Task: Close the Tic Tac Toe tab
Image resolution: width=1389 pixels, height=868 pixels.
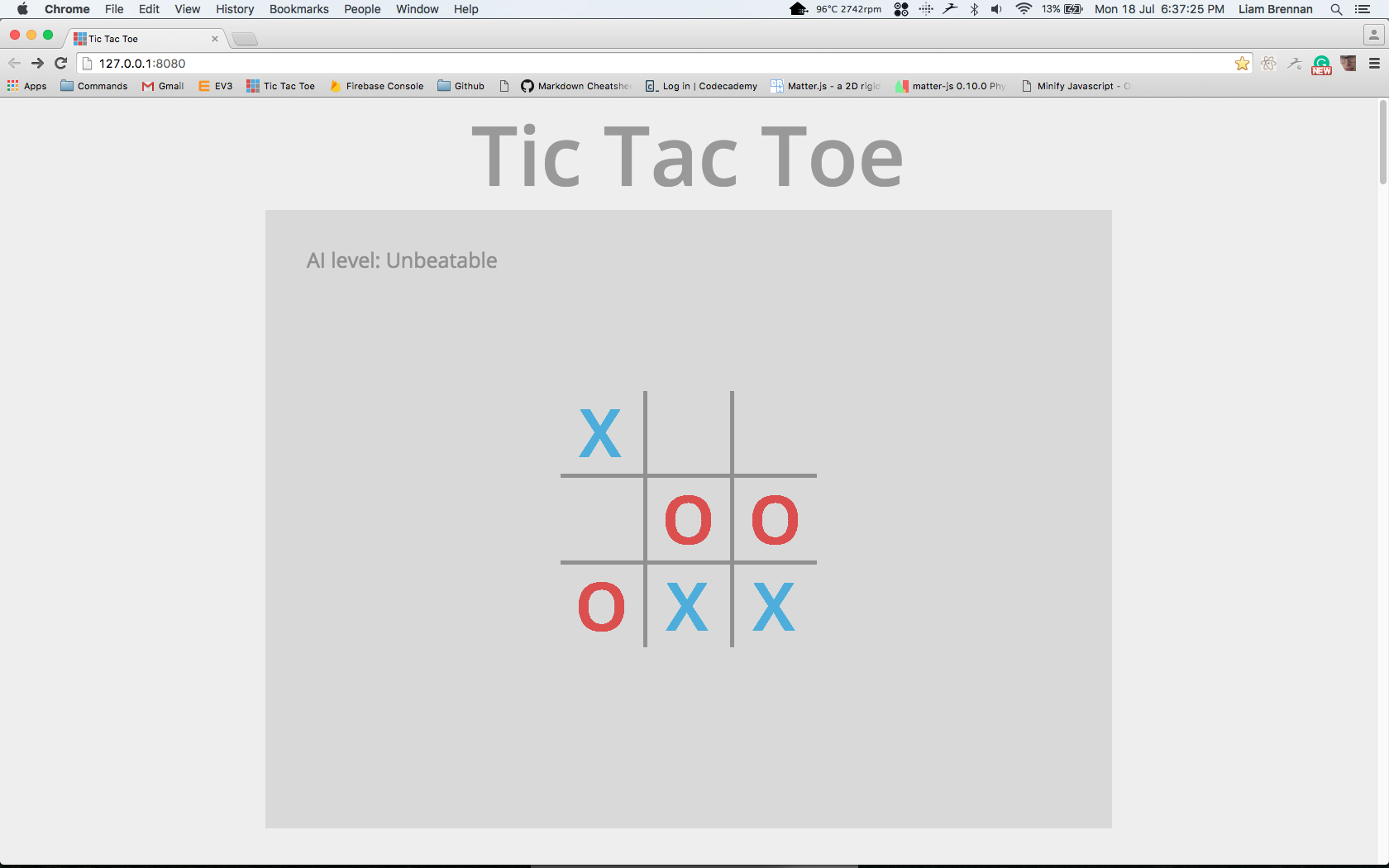Action: point(215,39)
